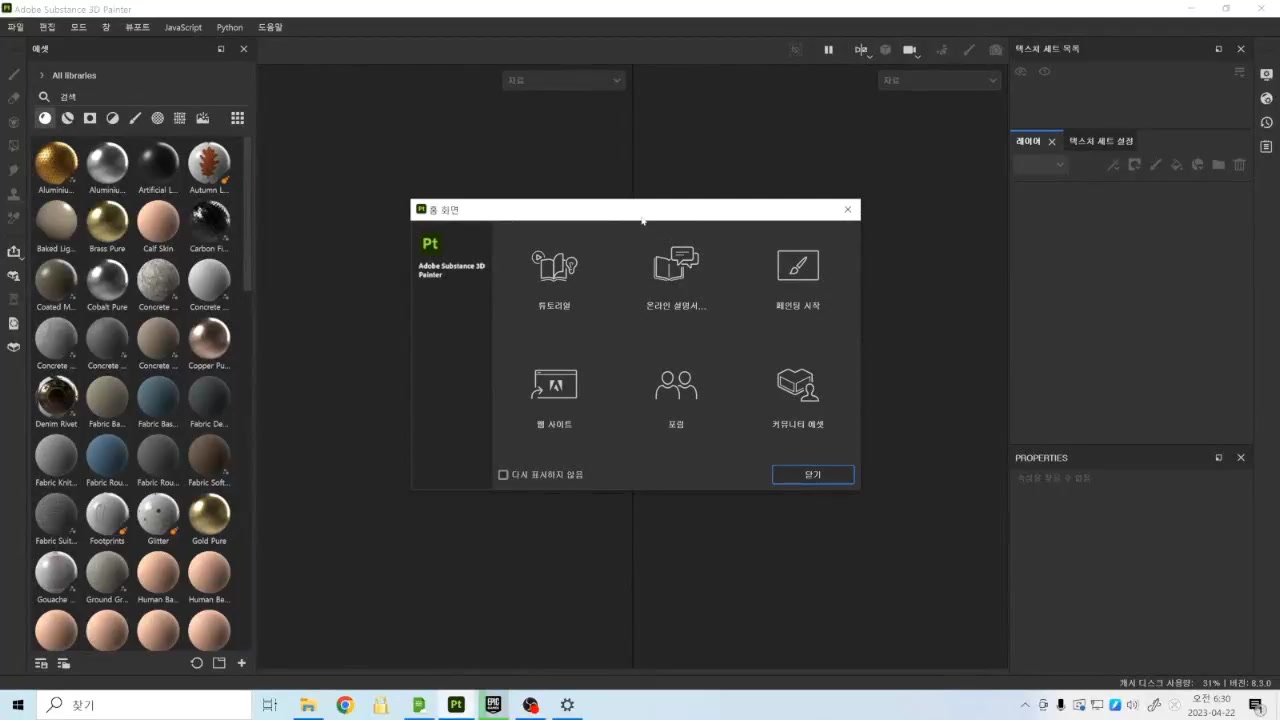The width and height of the screenshot is (1280, 720).
Task: Toggle the eye visibility icon in texture set list
Action: point(1044,72)
